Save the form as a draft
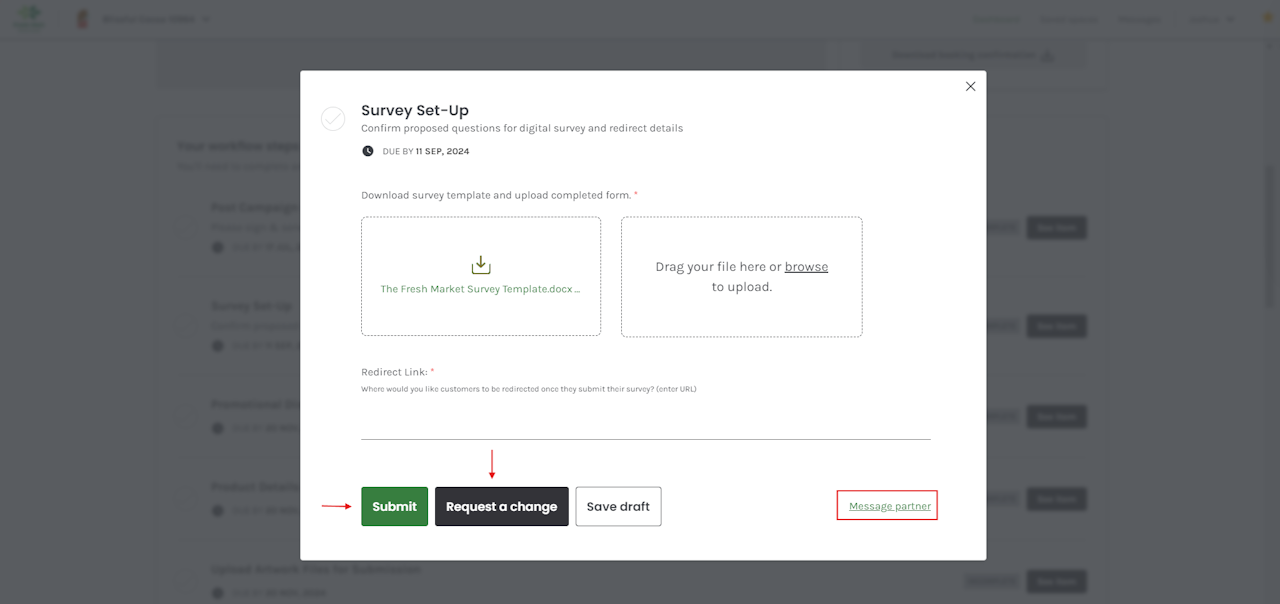Screen dimensions: 1280x604 618,506
